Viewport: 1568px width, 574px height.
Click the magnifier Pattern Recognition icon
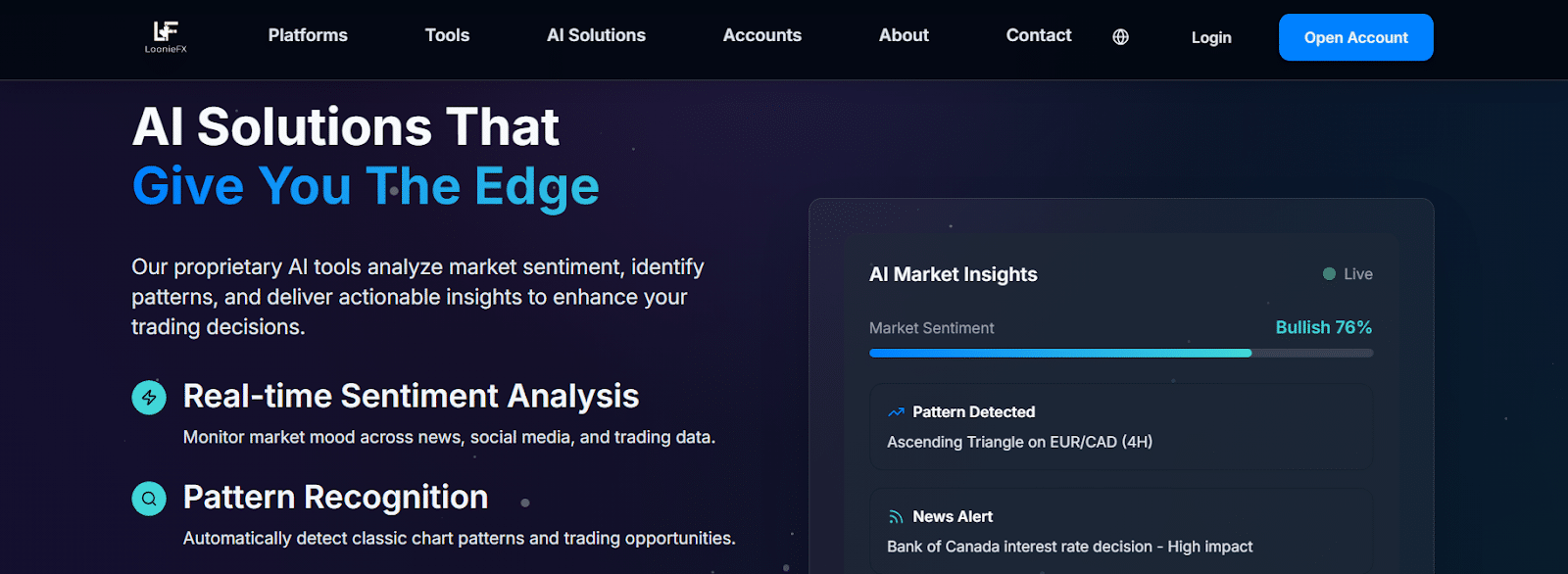click(x=149, y=499)
